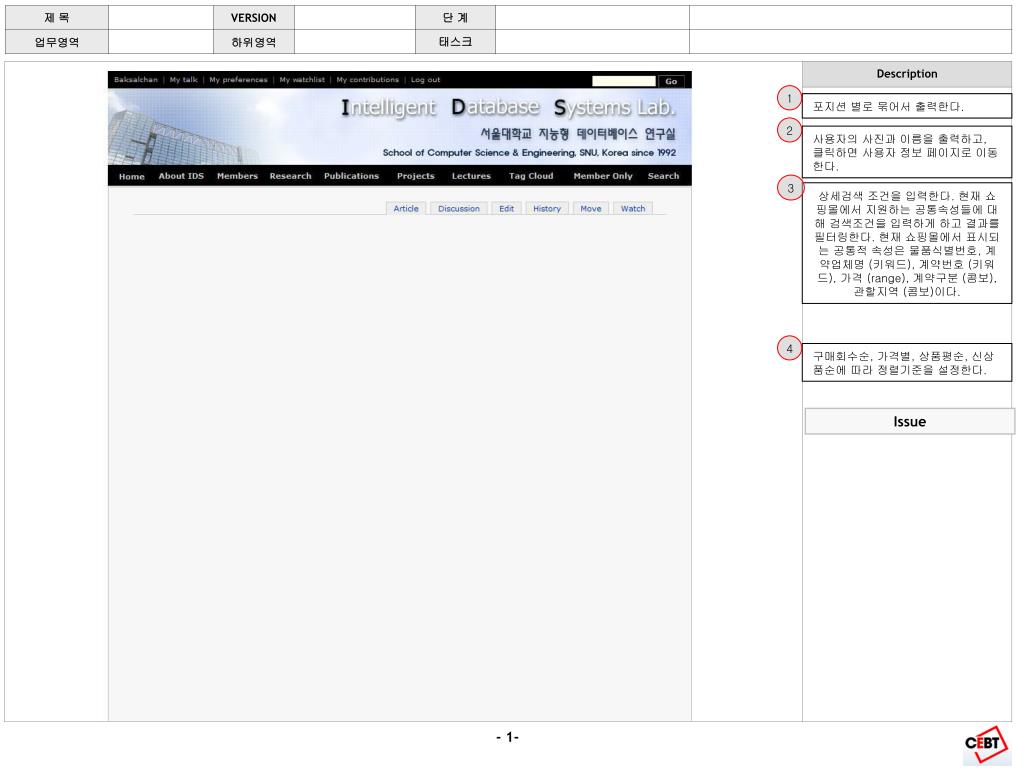Click the Issue panel header
This screenshot has width=1024, height=768.
click(x=910, y=421)
